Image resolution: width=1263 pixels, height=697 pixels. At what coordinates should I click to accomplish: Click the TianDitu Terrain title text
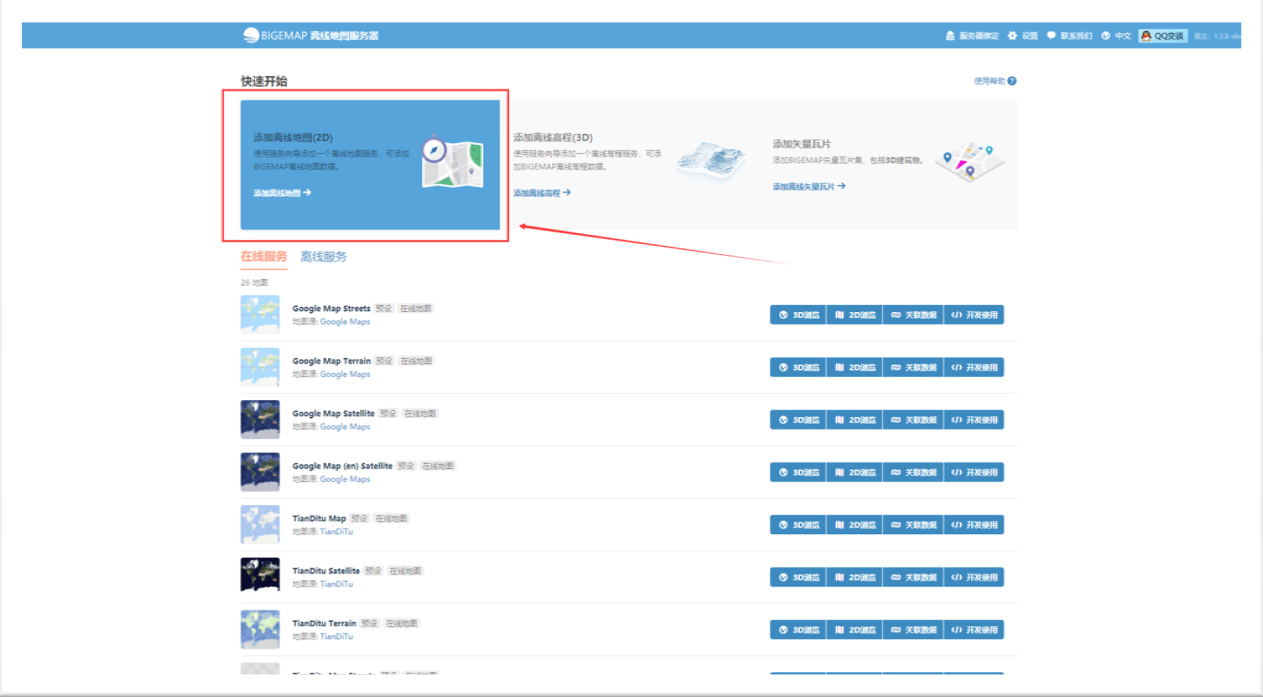click(324, 624)
